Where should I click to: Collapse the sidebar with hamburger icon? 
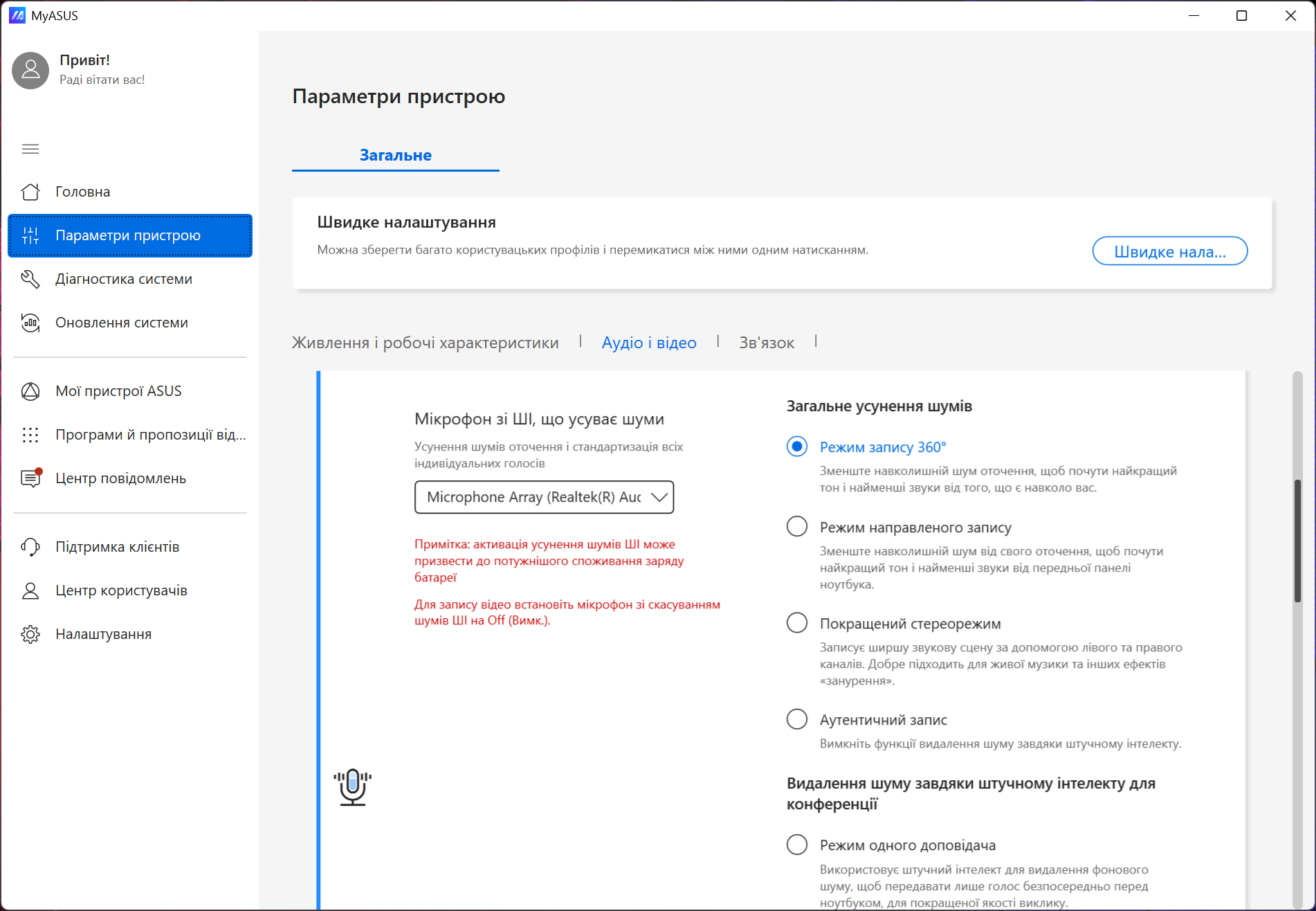[x=30, y=149]
